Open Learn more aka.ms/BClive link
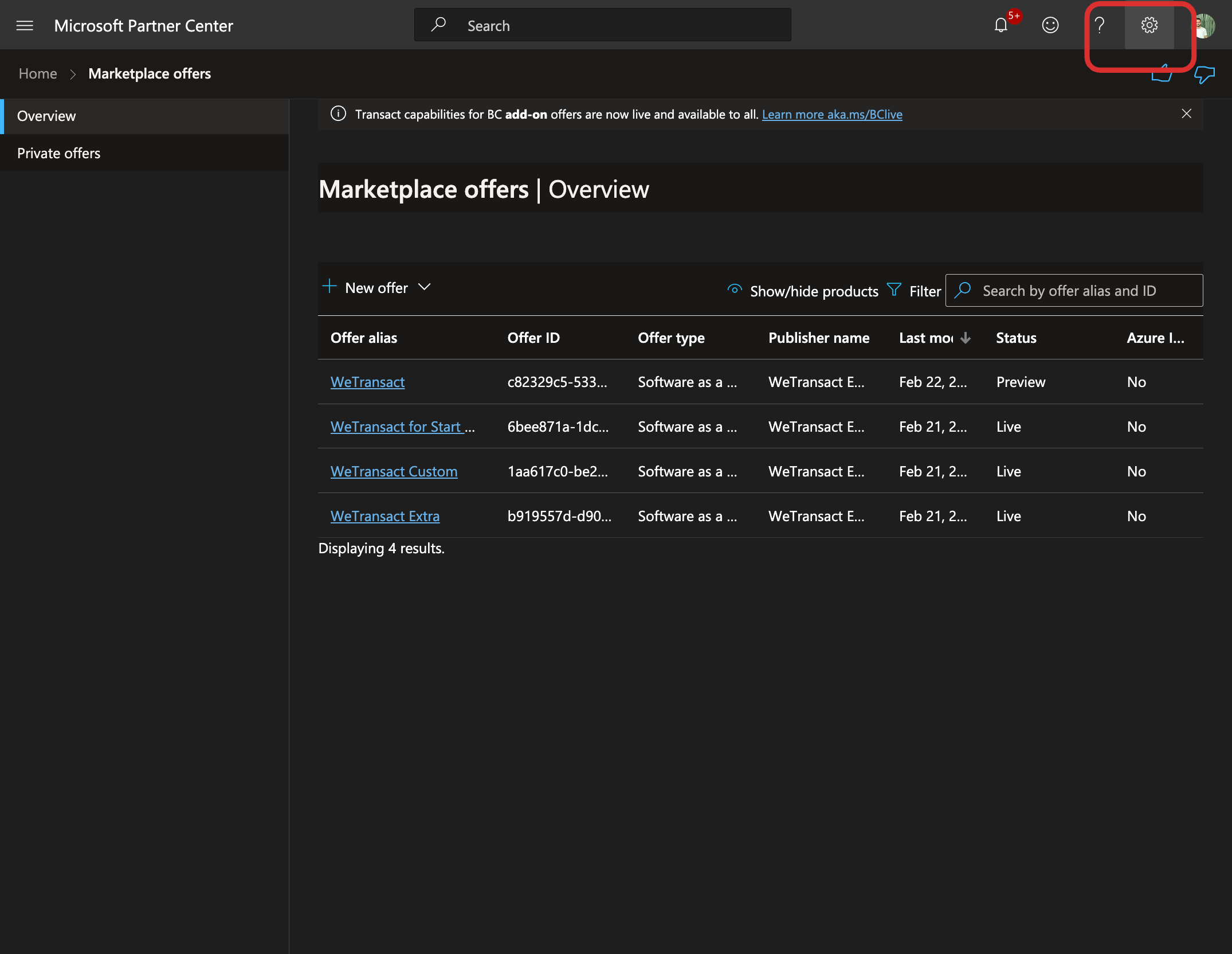This screenshot has width=1232, height=954. [832, 114]
